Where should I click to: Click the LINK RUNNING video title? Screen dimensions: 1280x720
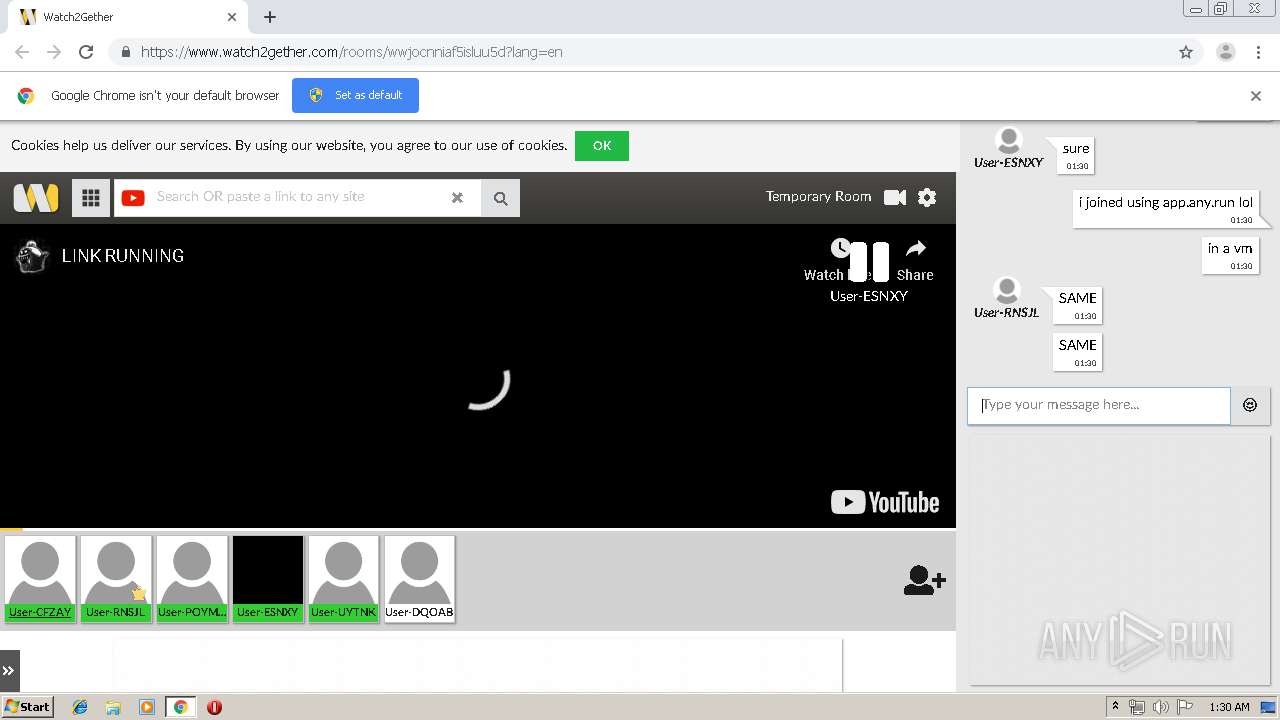tap(123, 256)
